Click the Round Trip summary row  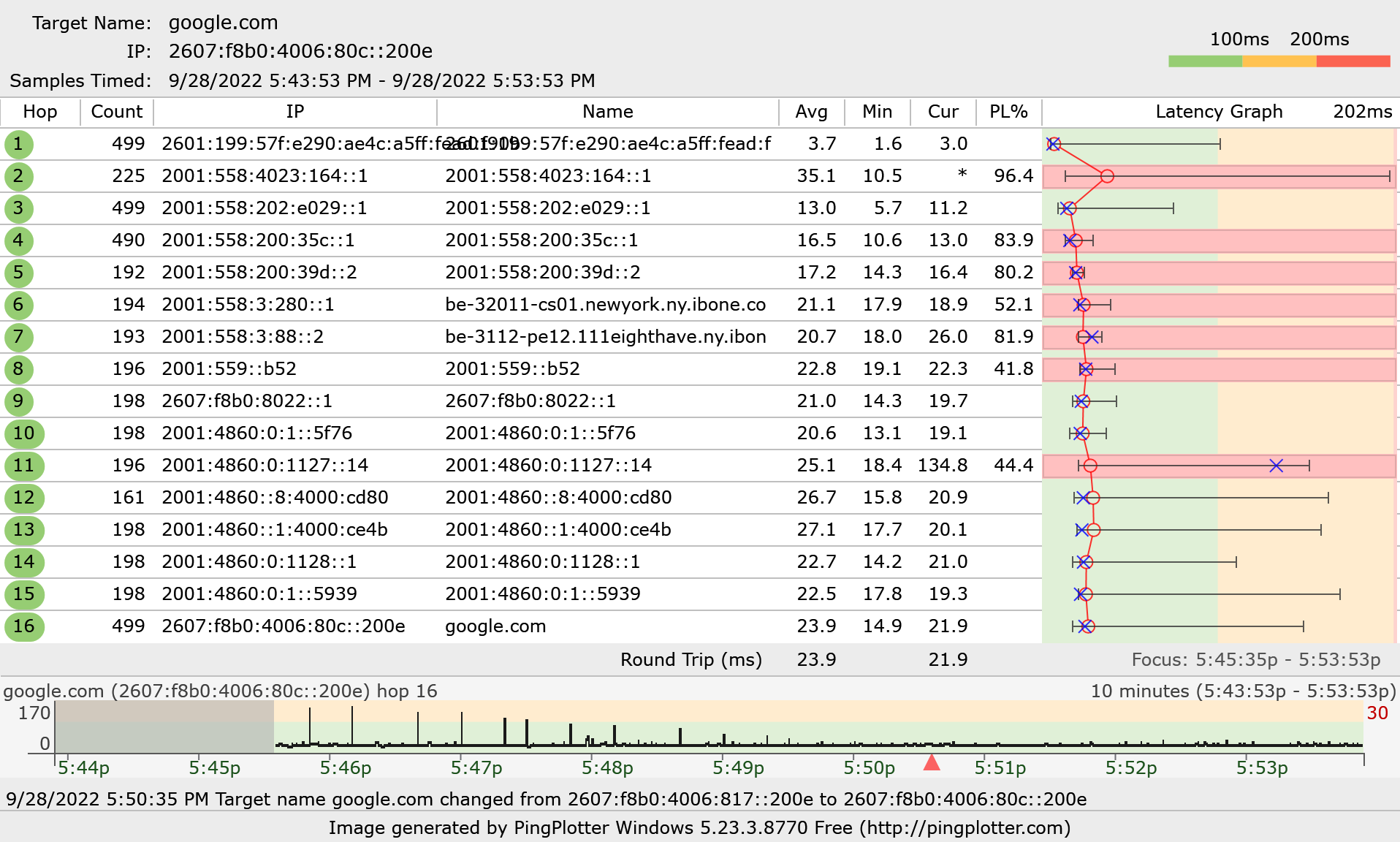pyautogui.click(x=691, y=659)
